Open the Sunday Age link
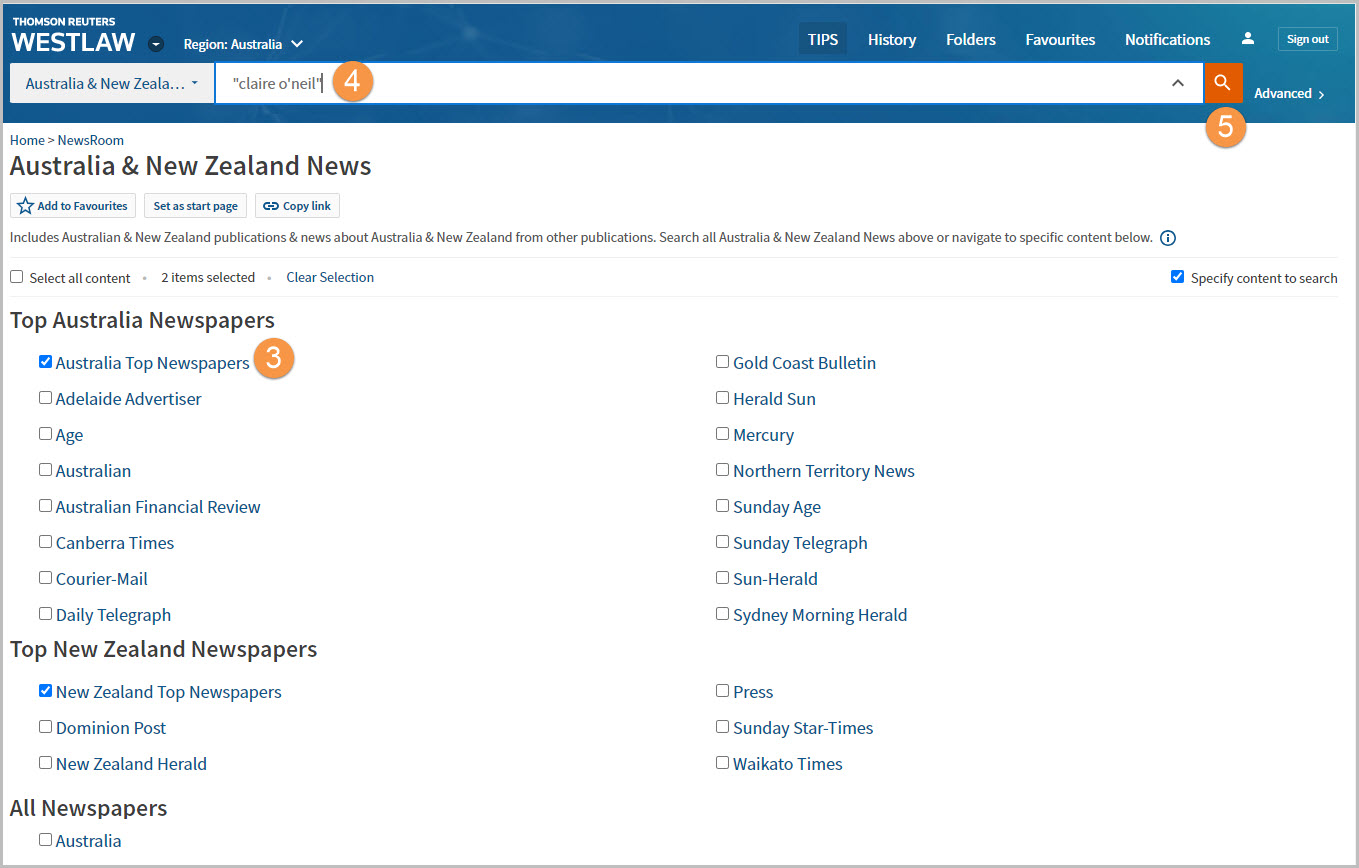The image size is (1359, 868). coord(777,507)
